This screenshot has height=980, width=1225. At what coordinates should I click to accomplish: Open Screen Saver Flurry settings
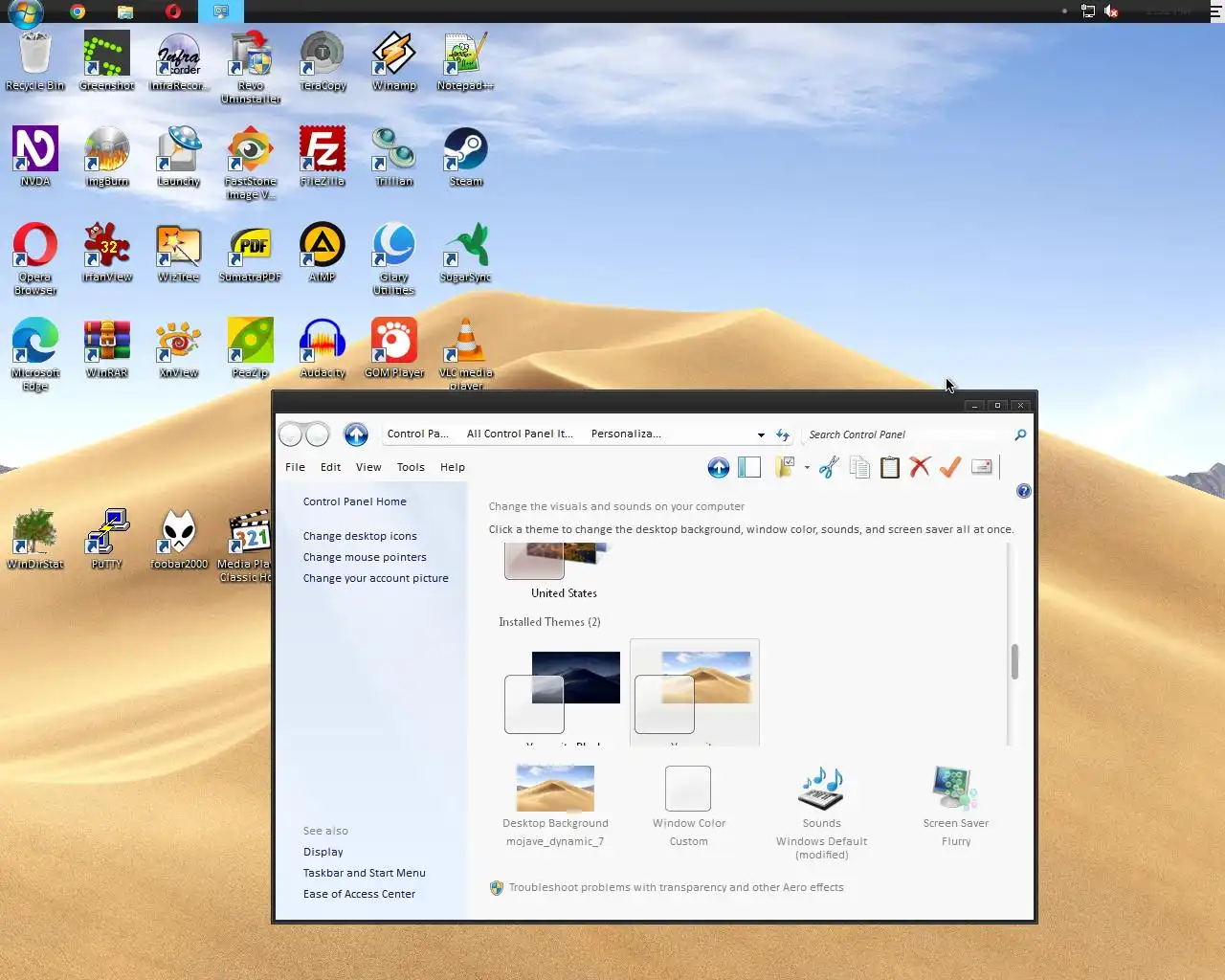[x=955, y=806]
